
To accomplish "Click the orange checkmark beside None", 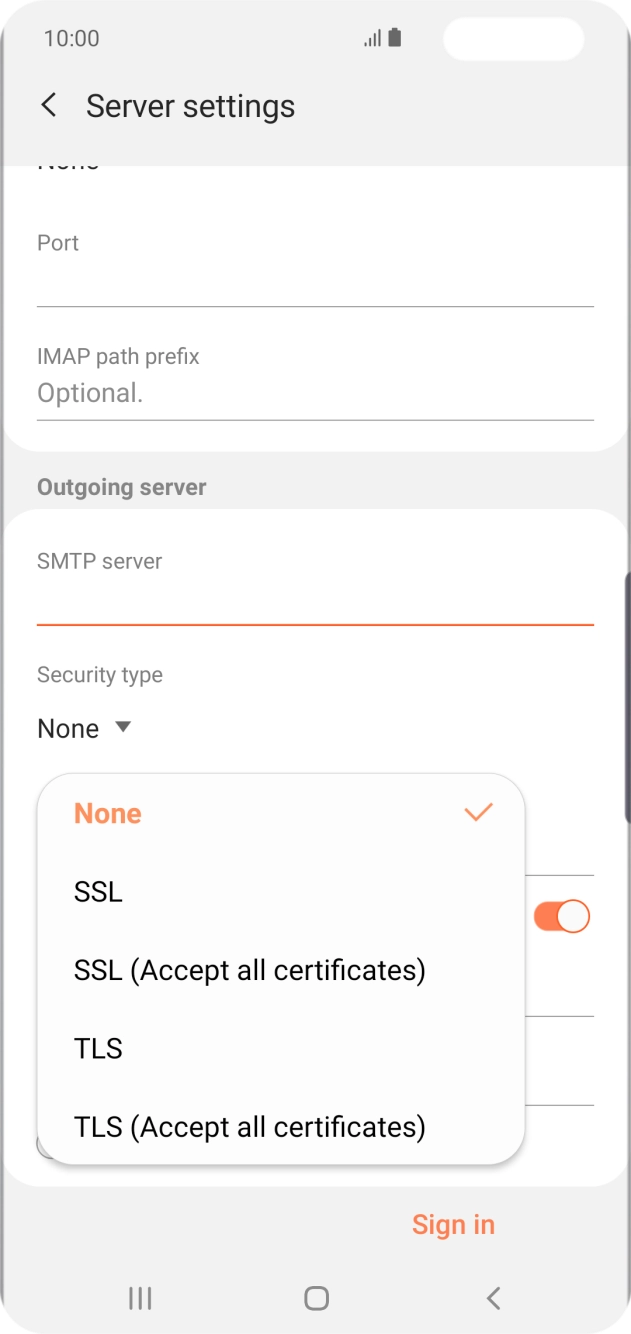I will (x=478, y=812).
